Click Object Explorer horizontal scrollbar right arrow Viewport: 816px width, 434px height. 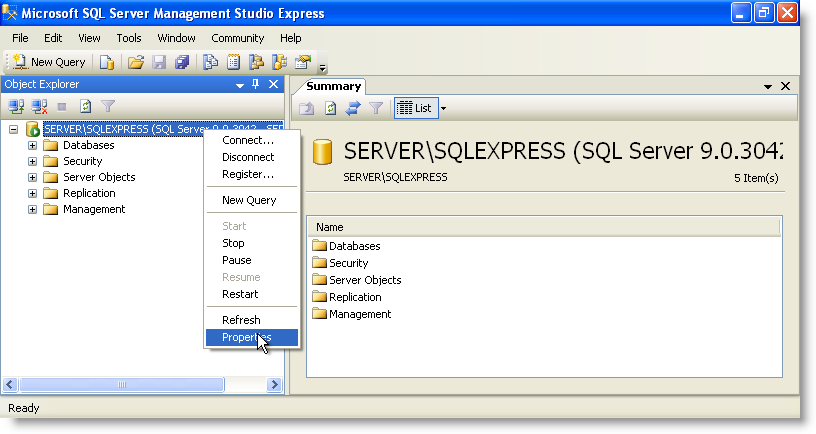[x=274, y=385]
